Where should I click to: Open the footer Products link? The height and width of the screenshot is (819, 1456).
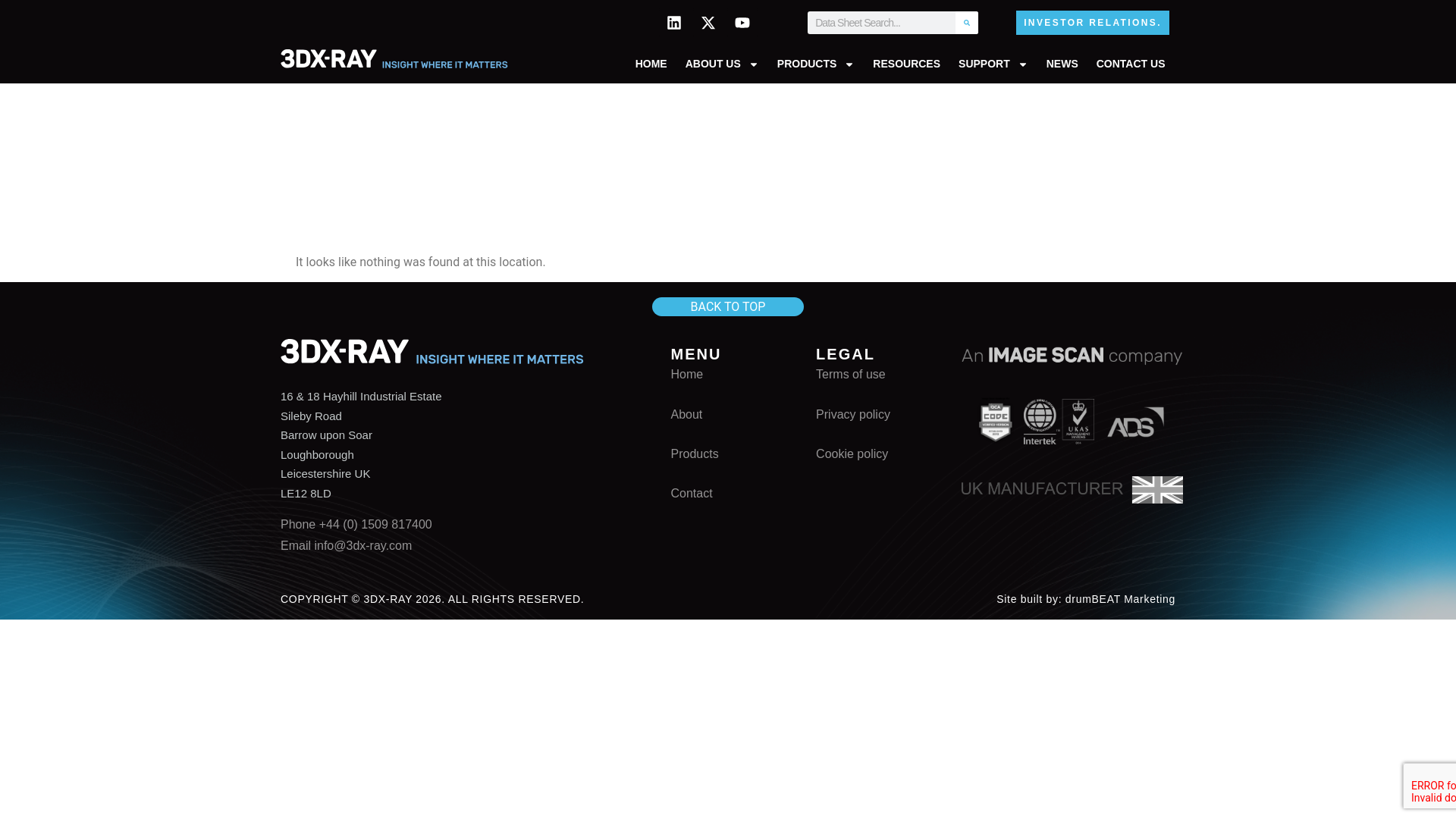695,454
